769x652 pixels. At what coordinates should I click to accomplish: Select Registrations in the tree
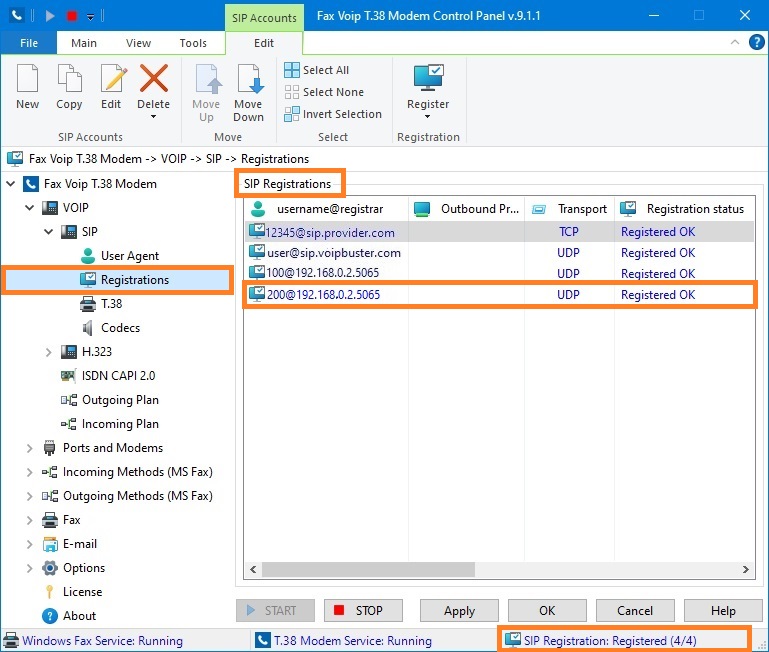pyautogui.click(x=125, y=280)
